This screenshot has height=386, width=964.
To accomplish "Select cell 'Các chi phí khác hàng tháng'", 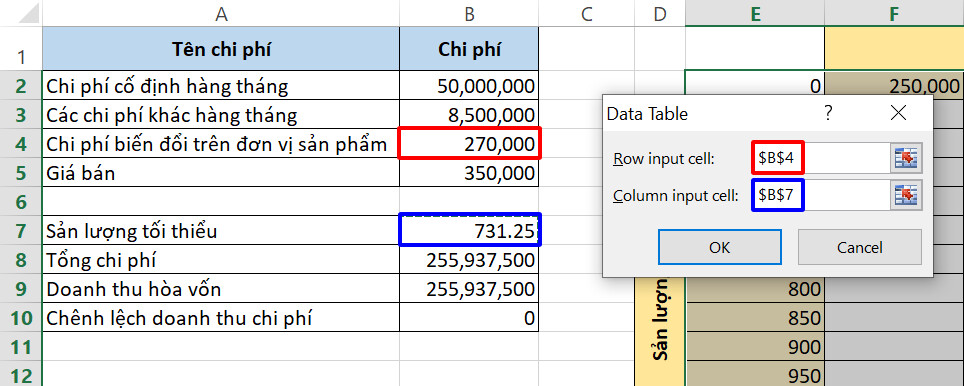I will coord(221,114).
